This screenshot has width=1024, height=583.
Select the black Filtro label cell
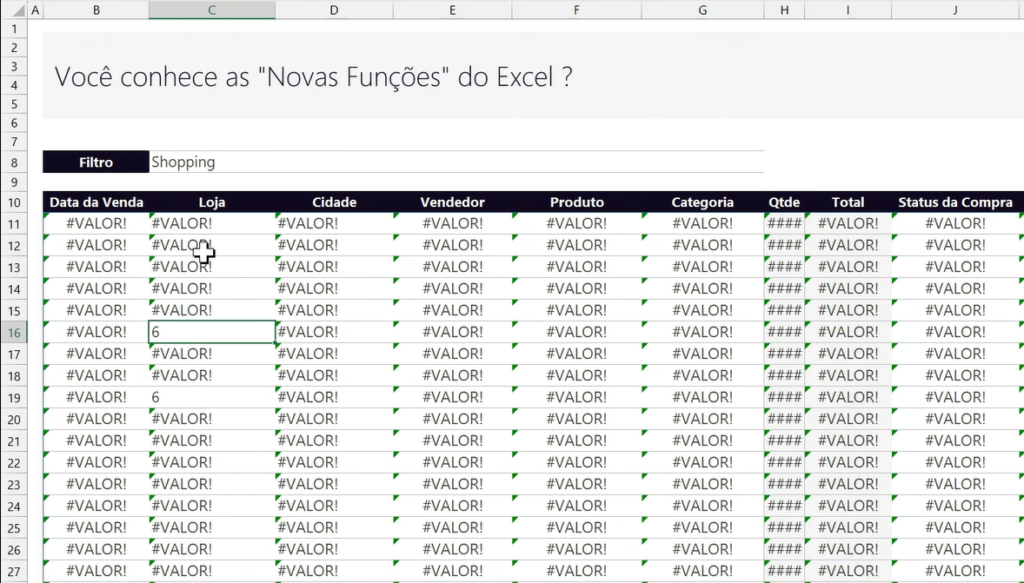pos(96,162)
